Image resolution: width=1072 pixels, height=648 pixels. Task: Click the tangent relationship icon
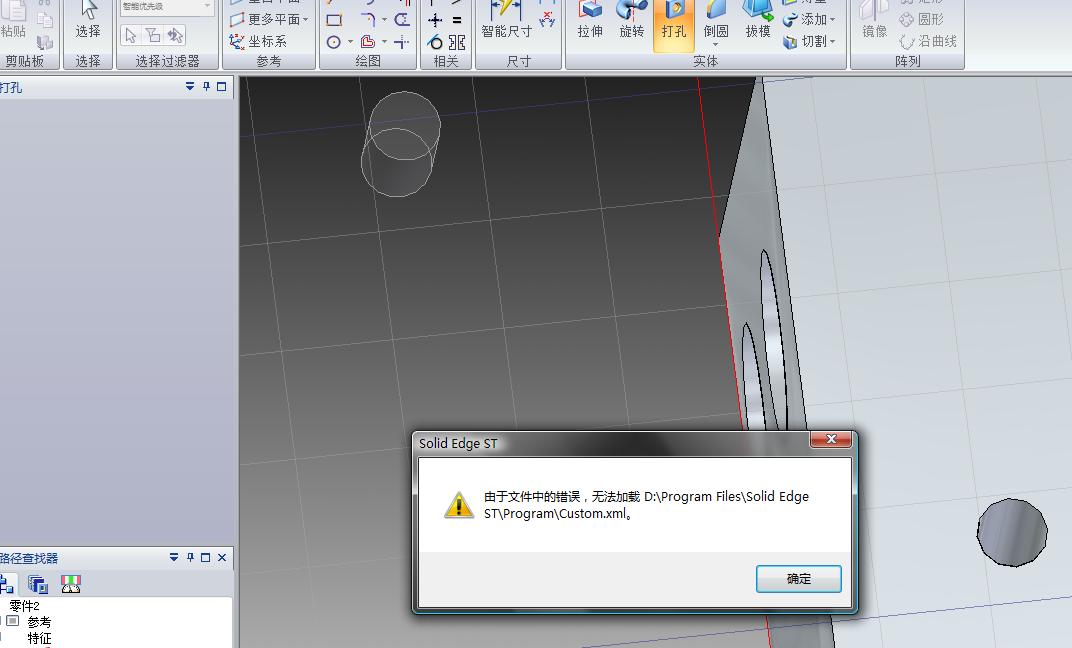coord(435,42)
